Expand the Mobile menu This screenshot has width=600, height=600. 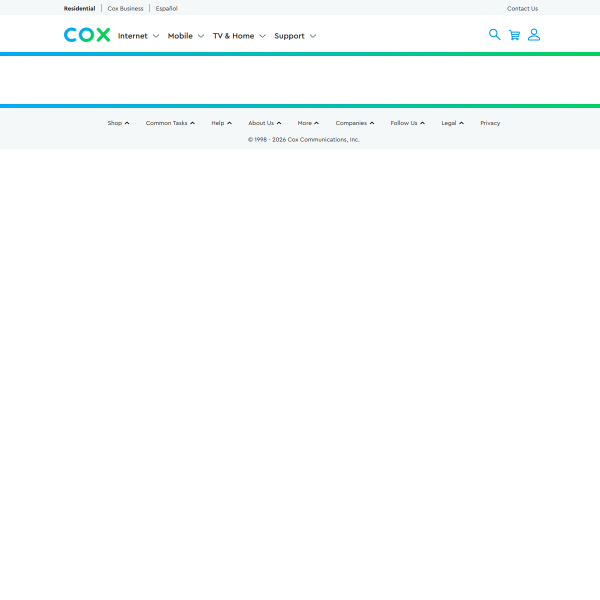click(186, 36)
